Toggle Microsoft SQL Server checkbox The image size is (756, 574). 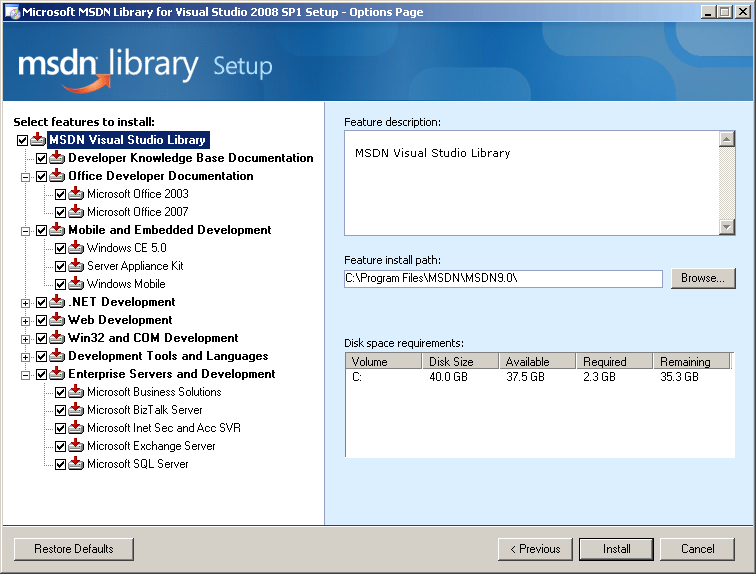point(60,464)
